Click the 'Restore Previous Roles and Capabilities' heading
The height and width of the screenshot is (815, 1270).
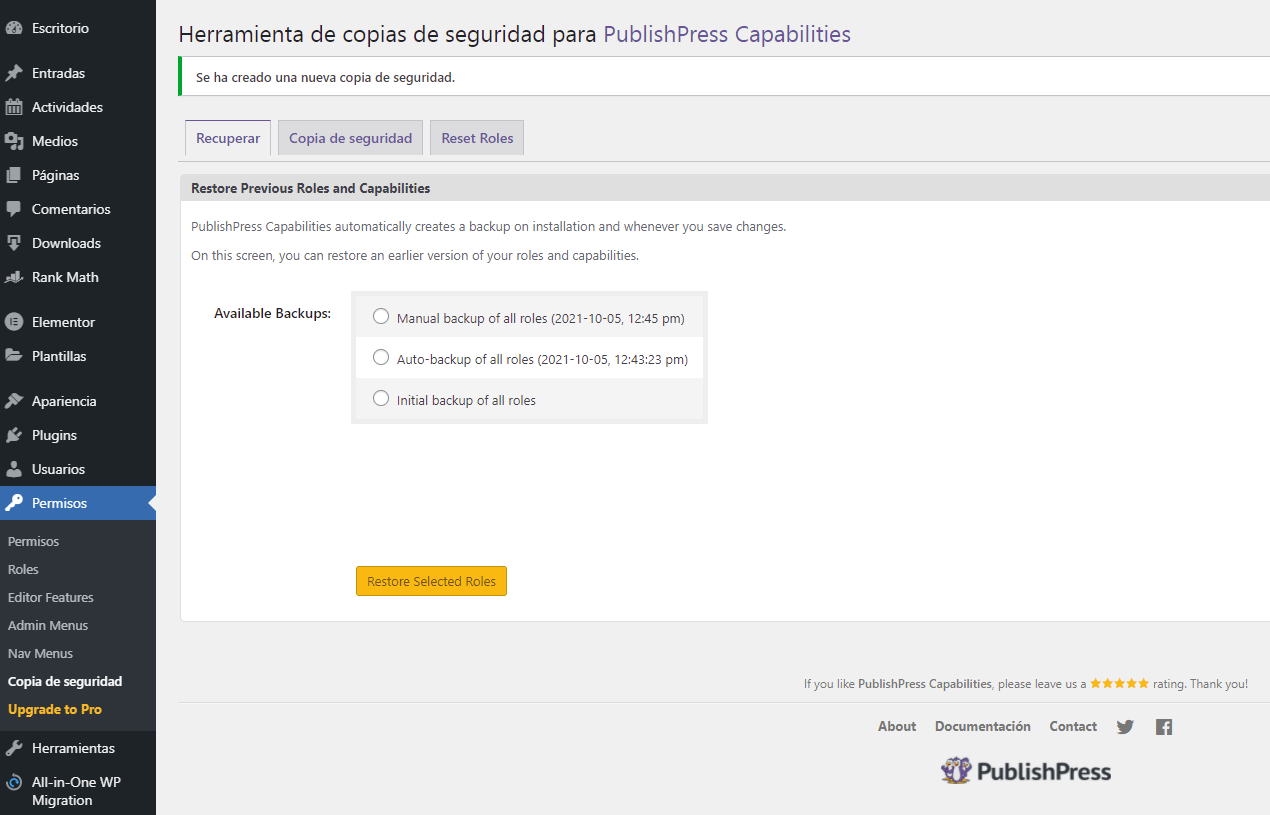click(310, 188)
